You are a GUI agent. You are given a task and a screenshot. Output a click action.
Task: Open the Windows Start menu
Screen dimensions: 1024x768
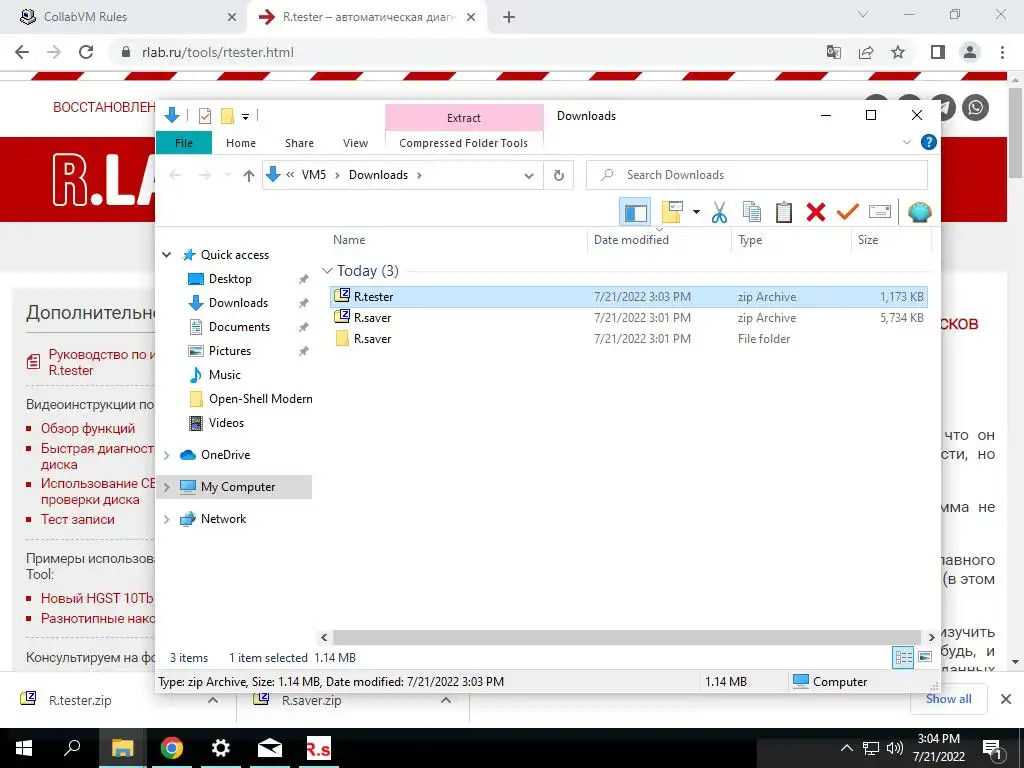point(24,748)
